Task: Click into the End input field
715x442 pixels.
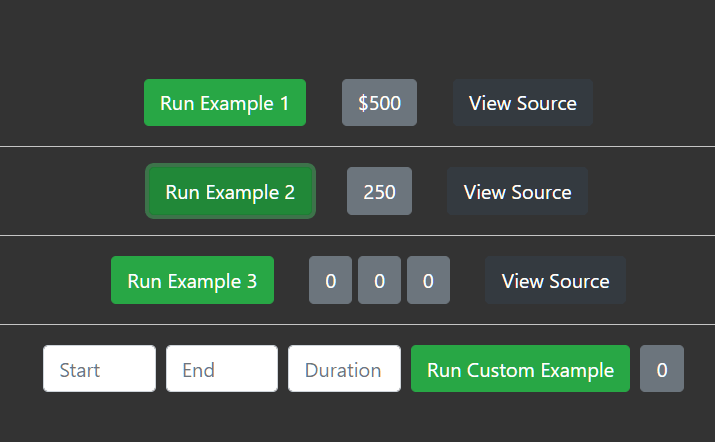Action: click(x=221, y=369)
